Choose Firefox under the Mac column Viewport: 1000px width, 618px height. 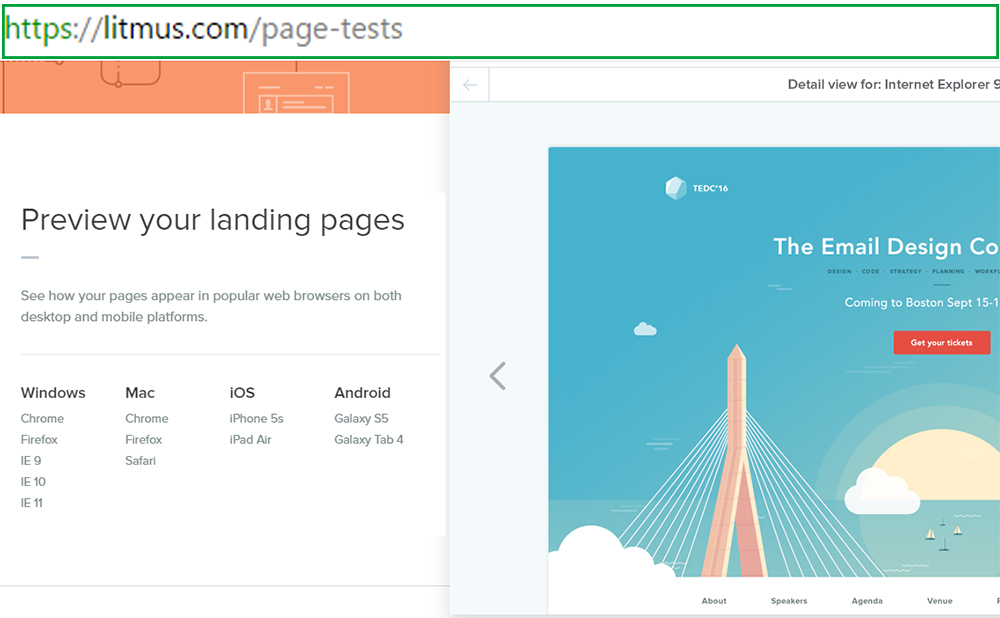click(x=144, y=440)
